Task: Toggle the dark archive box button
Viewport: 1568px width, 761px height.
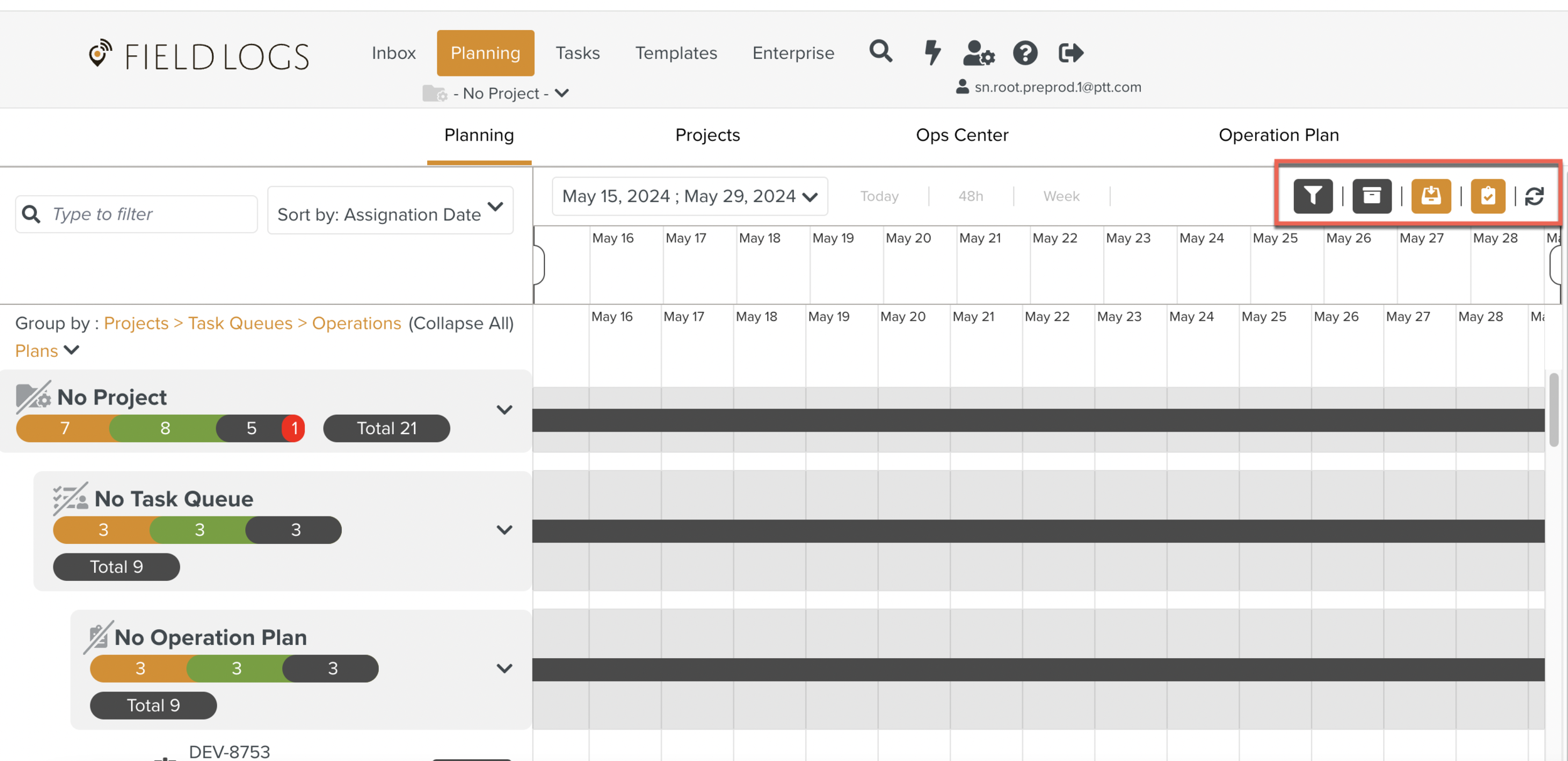Action: (1372, 196)
